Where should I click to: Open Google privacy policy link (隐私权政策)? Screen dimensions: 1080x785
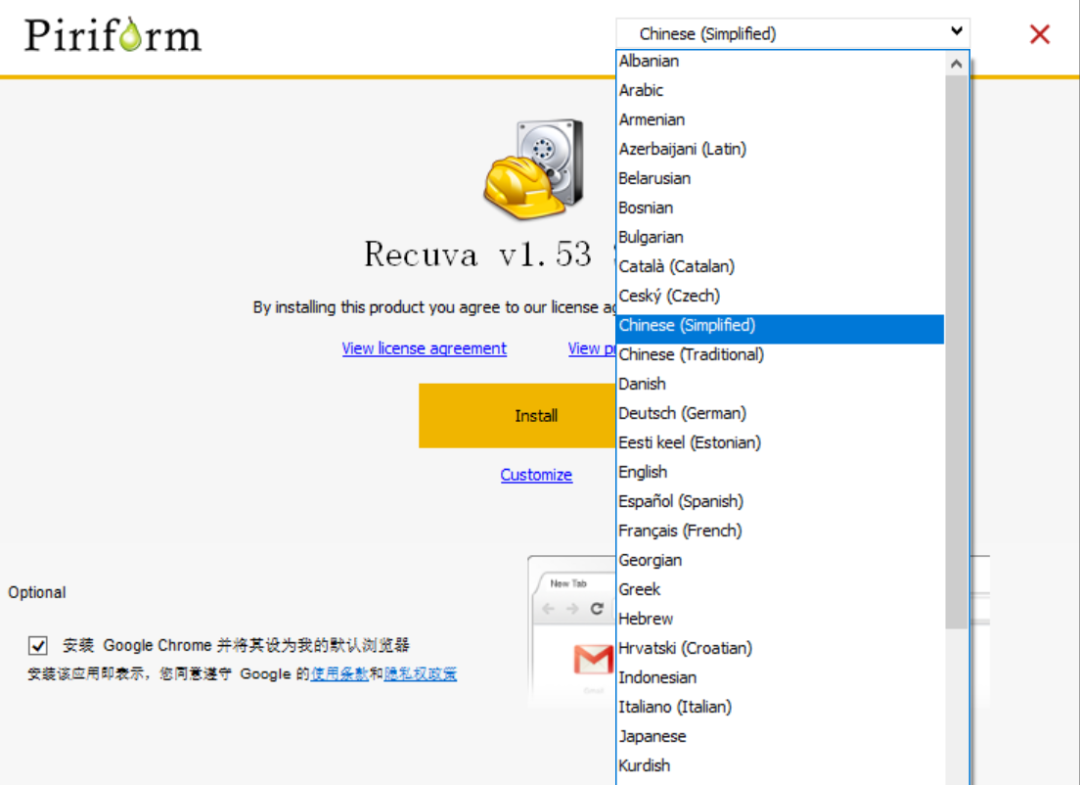tap(420, 673)
